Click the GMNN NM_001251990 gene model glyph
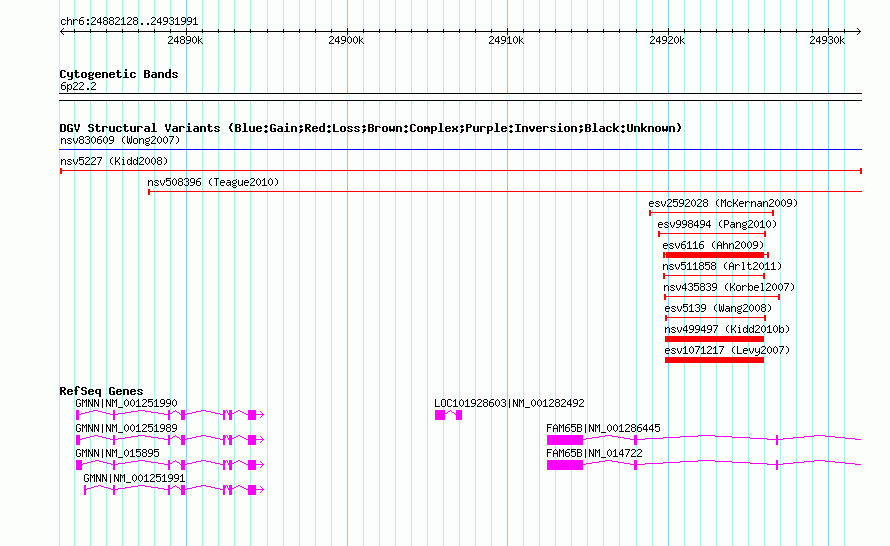This screenshot has height=546, width=890. pos(170,415)
